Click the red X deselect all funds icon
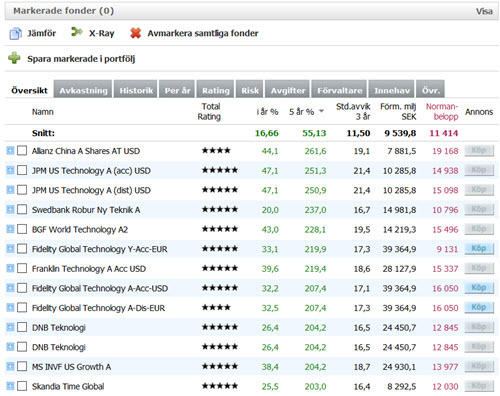This screenshot has width=500, height=396. (x=135, y=33)
